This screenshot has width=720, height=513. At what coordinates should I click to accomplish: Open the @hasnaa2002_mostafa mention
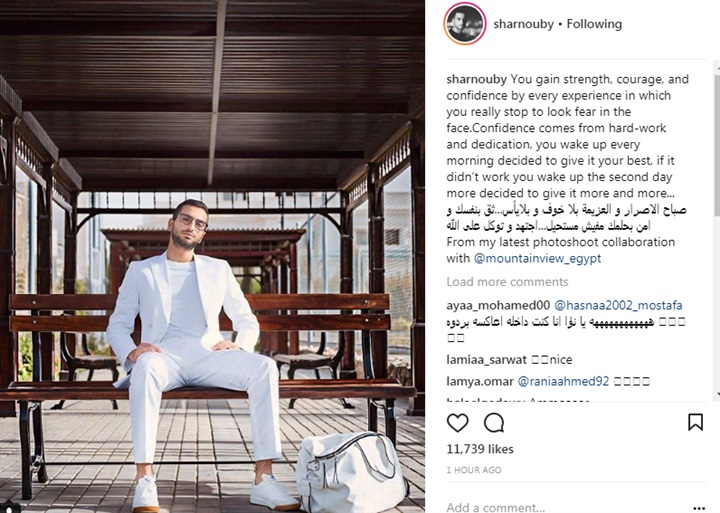(x=618, y=305)
